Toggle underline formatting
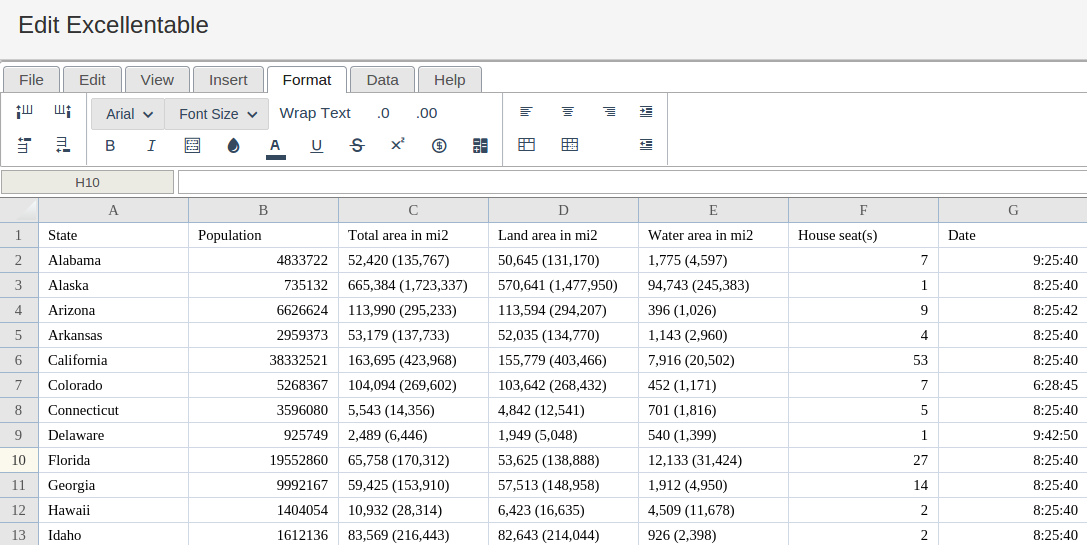The height and width of the screenshot is (545, 1087). pos(317,146)
